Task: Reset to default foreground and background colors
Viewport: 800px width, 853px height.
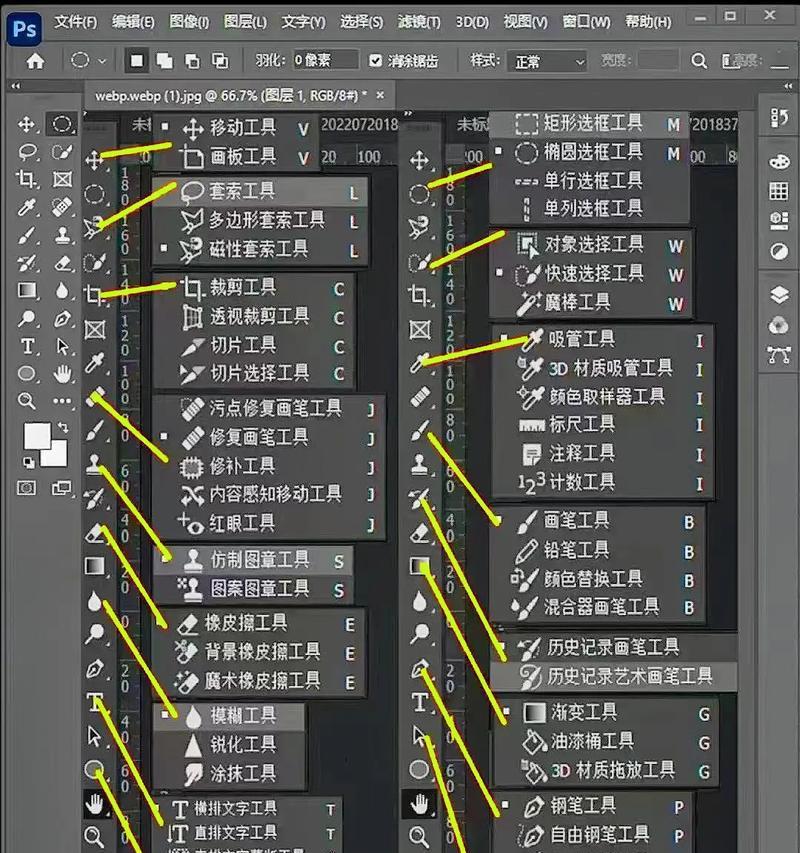Action: pyautogui.click(x=28, y=462)
